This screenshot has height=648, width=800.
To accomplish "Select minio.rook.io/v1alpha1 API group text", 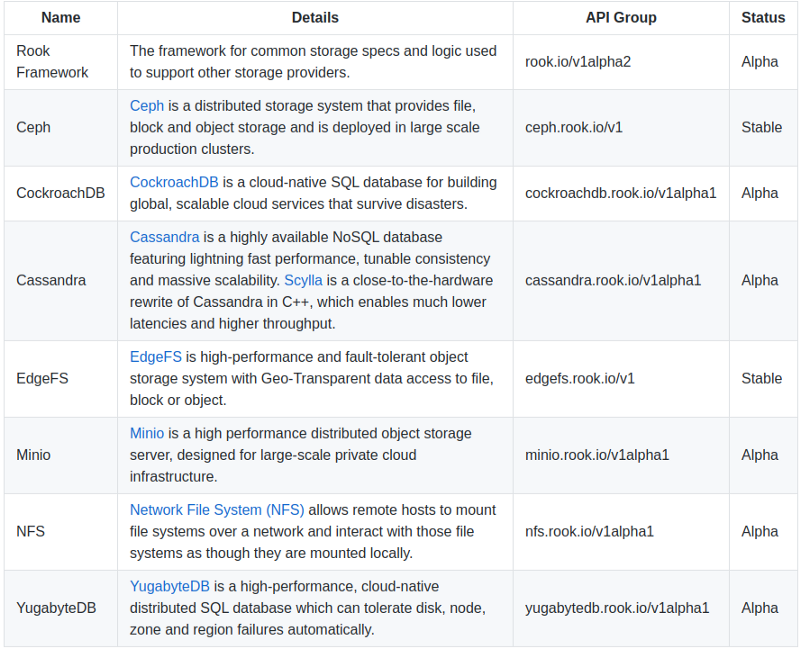I will pyautogui.click(x=597, y=455).
